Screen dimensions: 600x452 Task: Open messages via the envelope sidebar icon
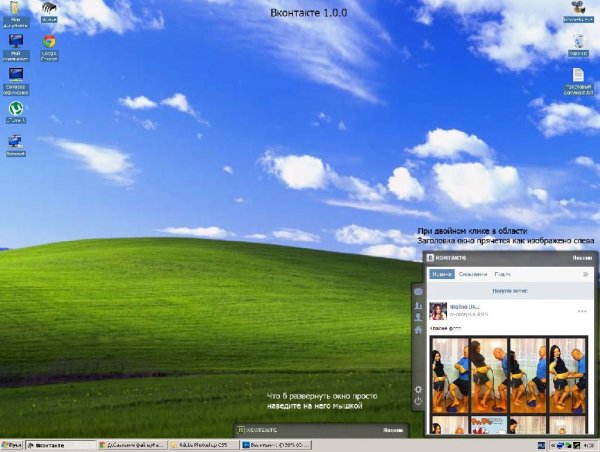click(x=418, y=292)
